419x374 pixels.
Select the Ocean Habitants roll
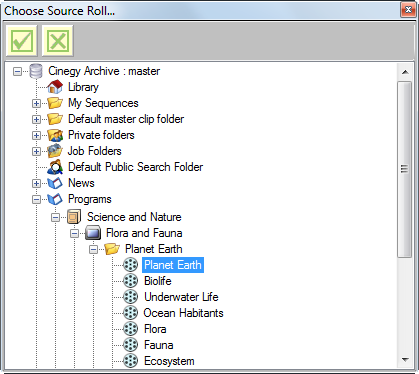point(183,313)
